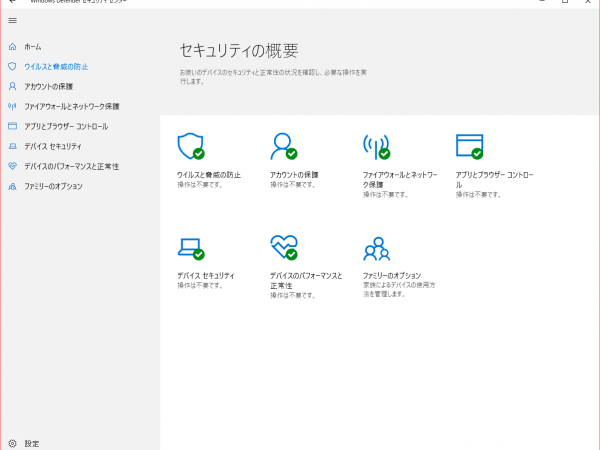Screen dimensions: 600x450
Task: Click the アプリとブラウザー コントロール tile title
Action: coord(494,180)
